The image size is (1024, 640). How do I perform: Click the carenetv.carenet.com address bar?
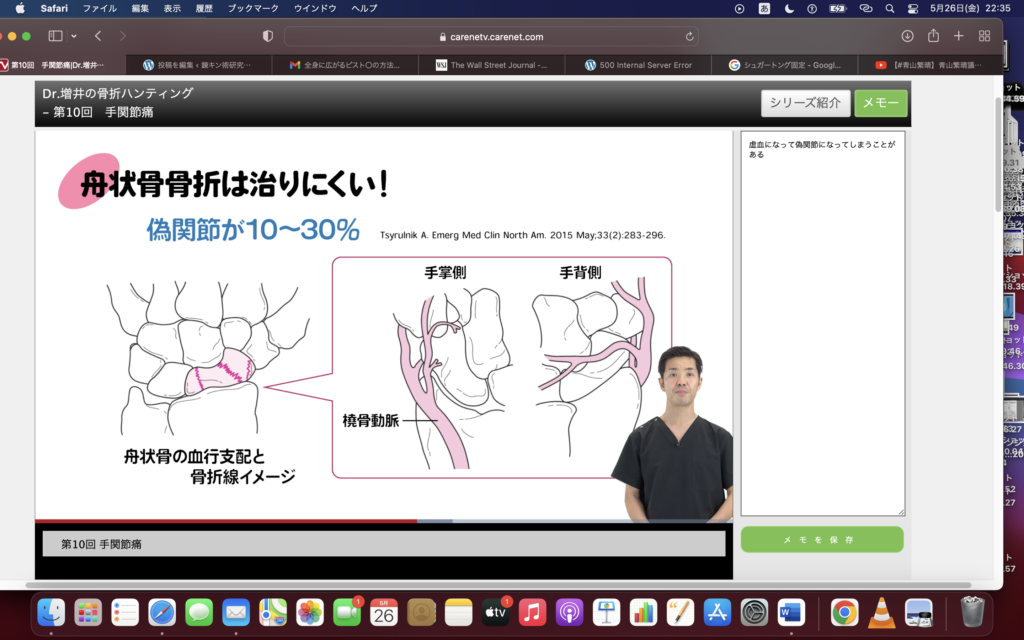[x=490, y=37]
